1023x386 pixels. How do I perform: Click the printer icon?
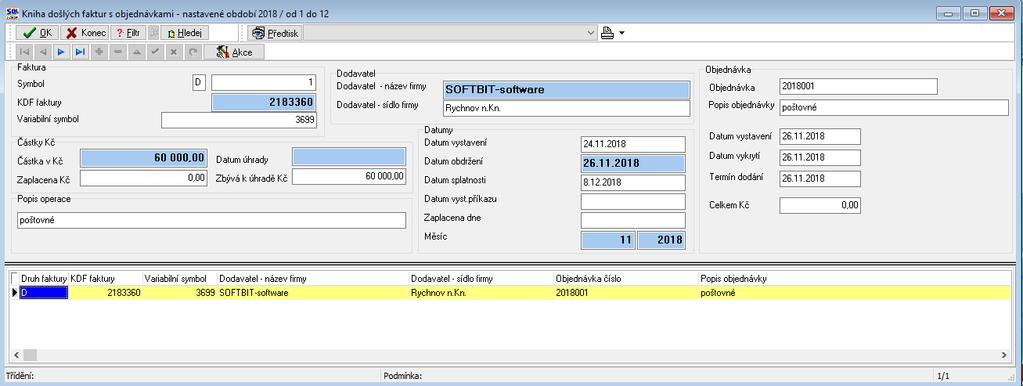click(607, 33)
